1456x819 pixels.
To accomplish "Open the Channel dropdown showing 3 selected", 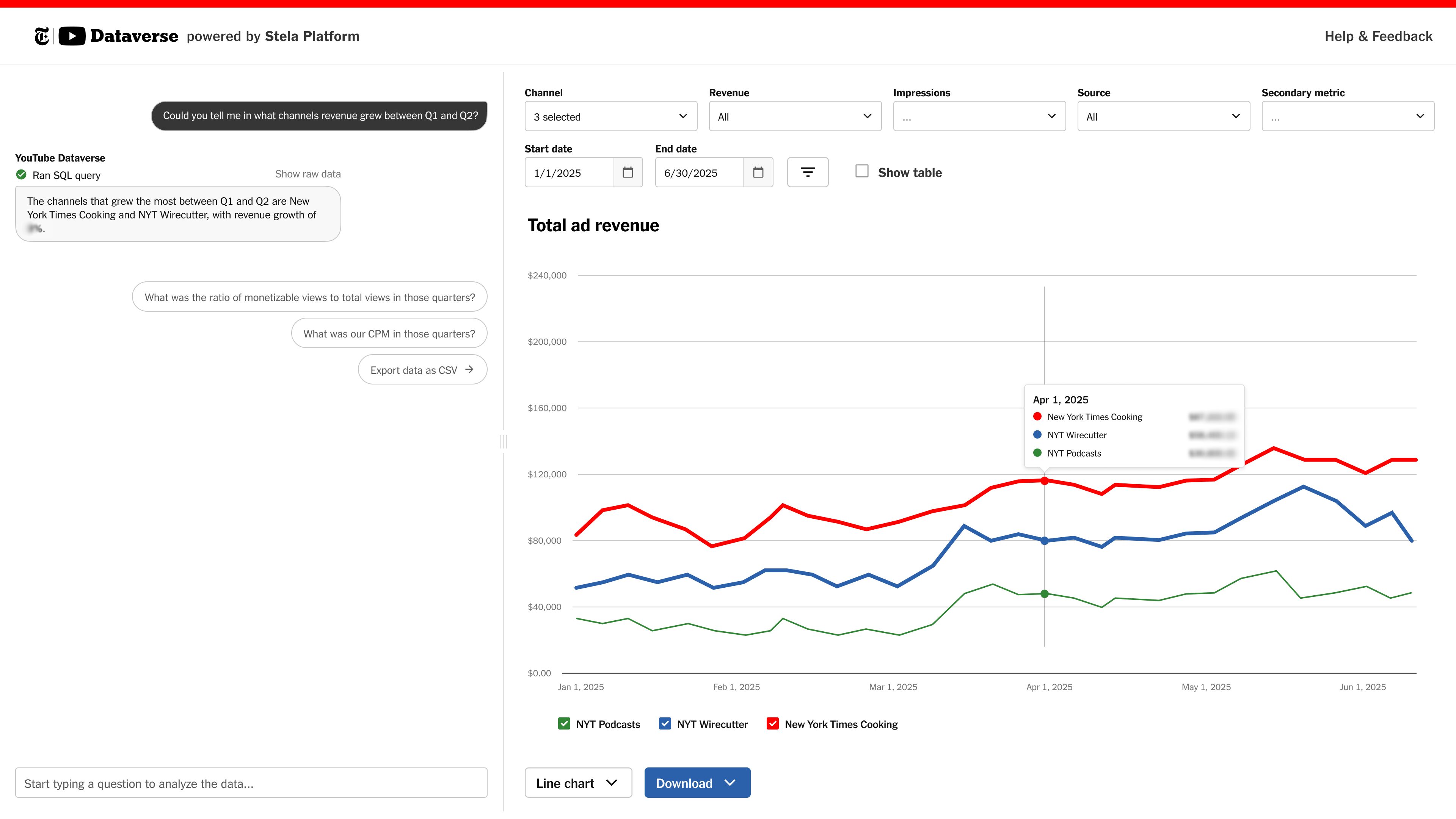I will click(611, 116).
